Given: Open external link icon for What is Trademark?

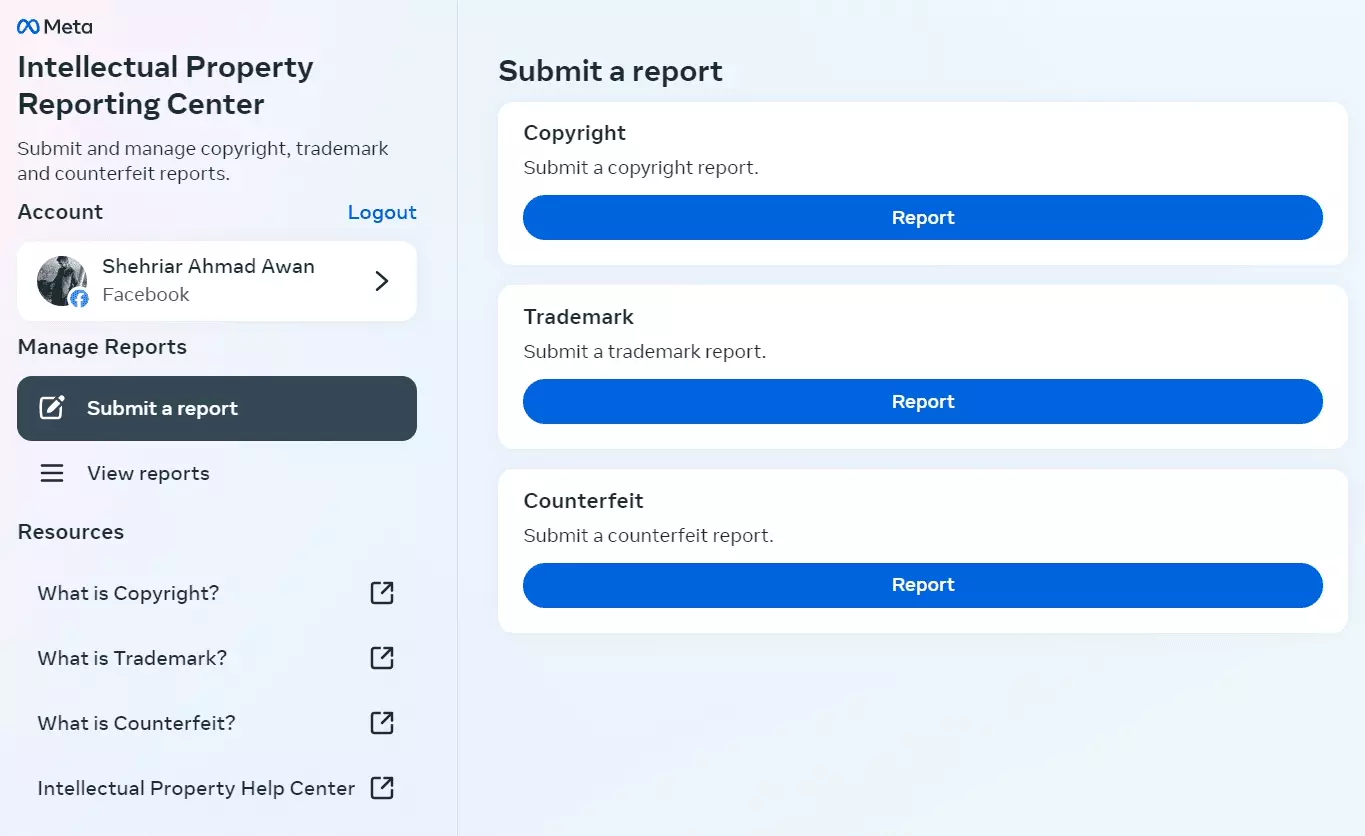Looking at the screenshot, I should click(382, 658).
